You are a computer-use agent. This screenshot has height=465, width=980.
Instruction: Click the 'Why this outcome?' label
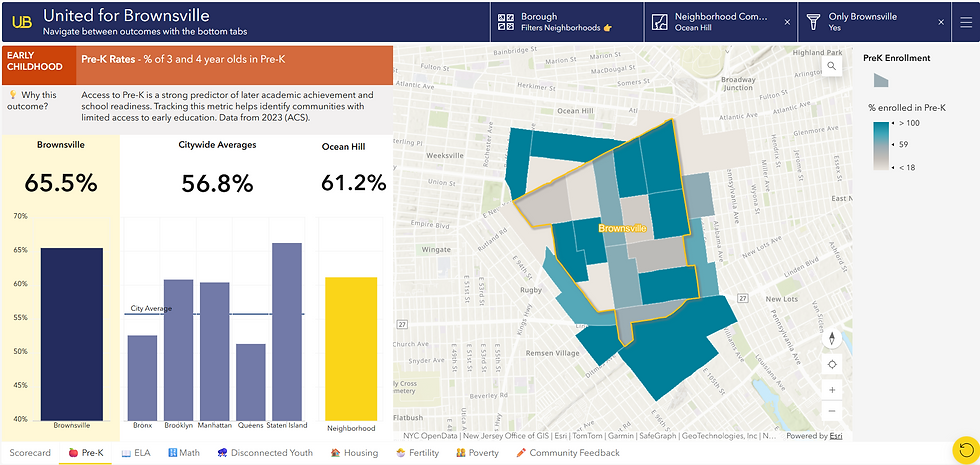click(x=31, y=101)
